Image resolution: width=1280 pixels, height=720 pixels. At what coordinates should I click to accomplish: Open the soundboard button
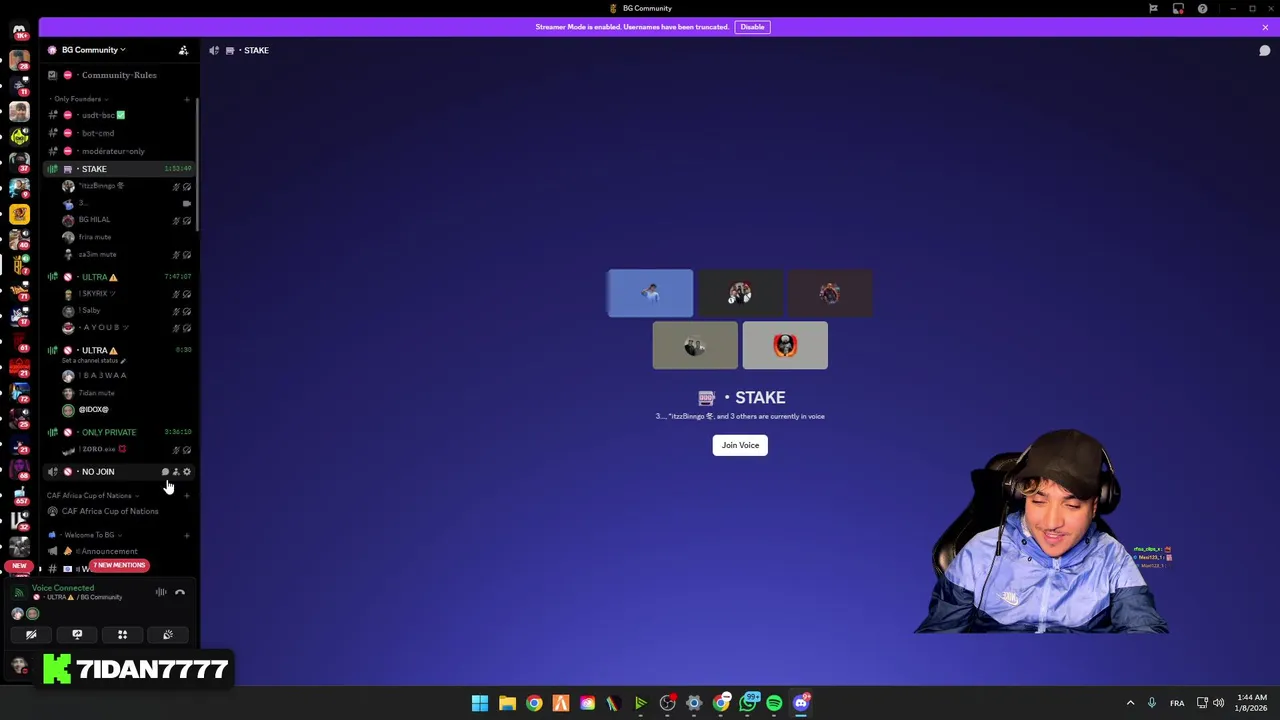(168, 634)
